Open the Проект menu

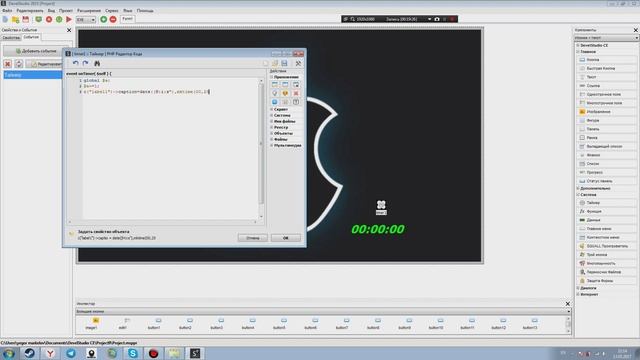tap(66, 11)
